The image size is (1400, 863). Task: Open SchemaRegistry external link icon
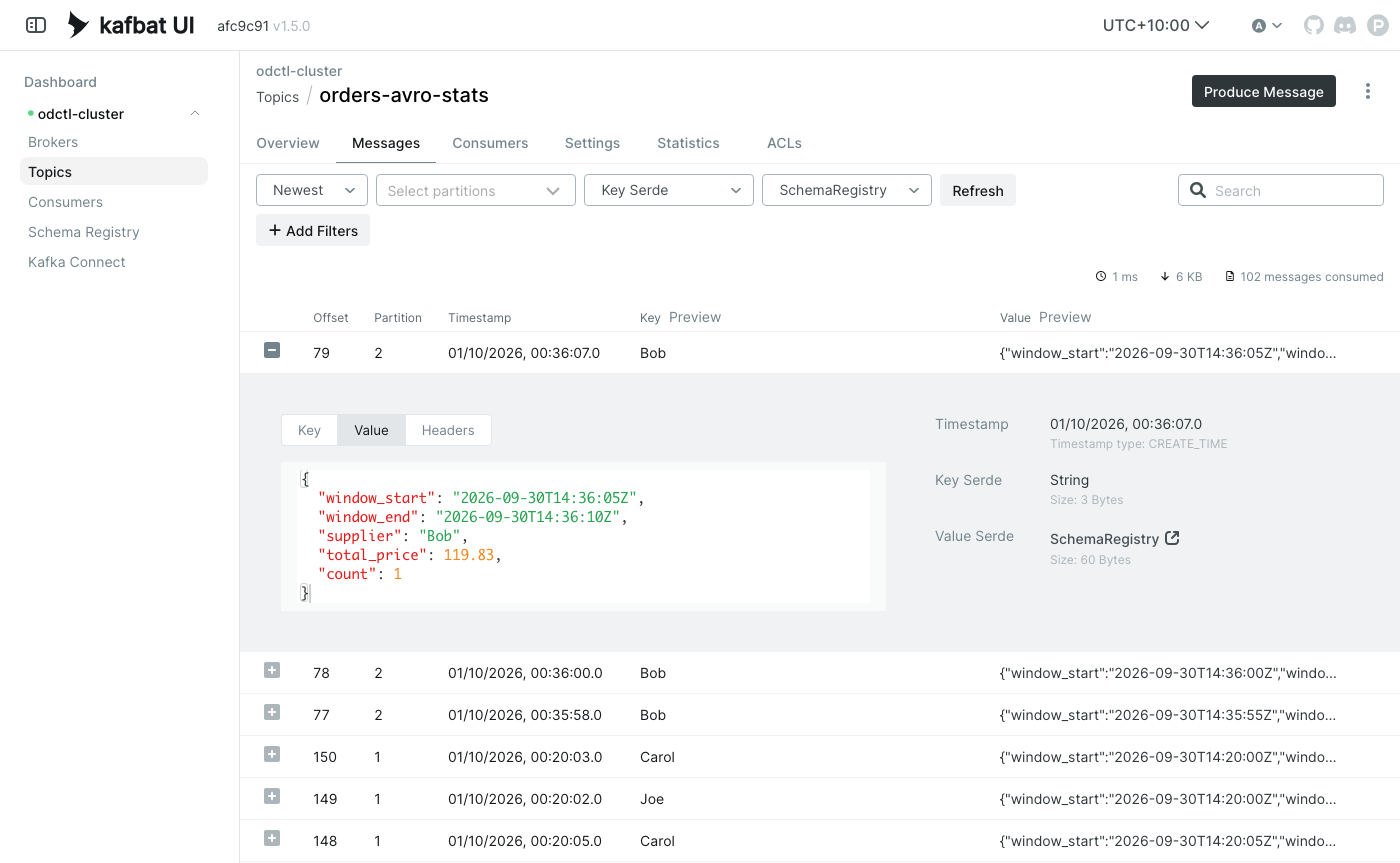(x=1173, y=538)
